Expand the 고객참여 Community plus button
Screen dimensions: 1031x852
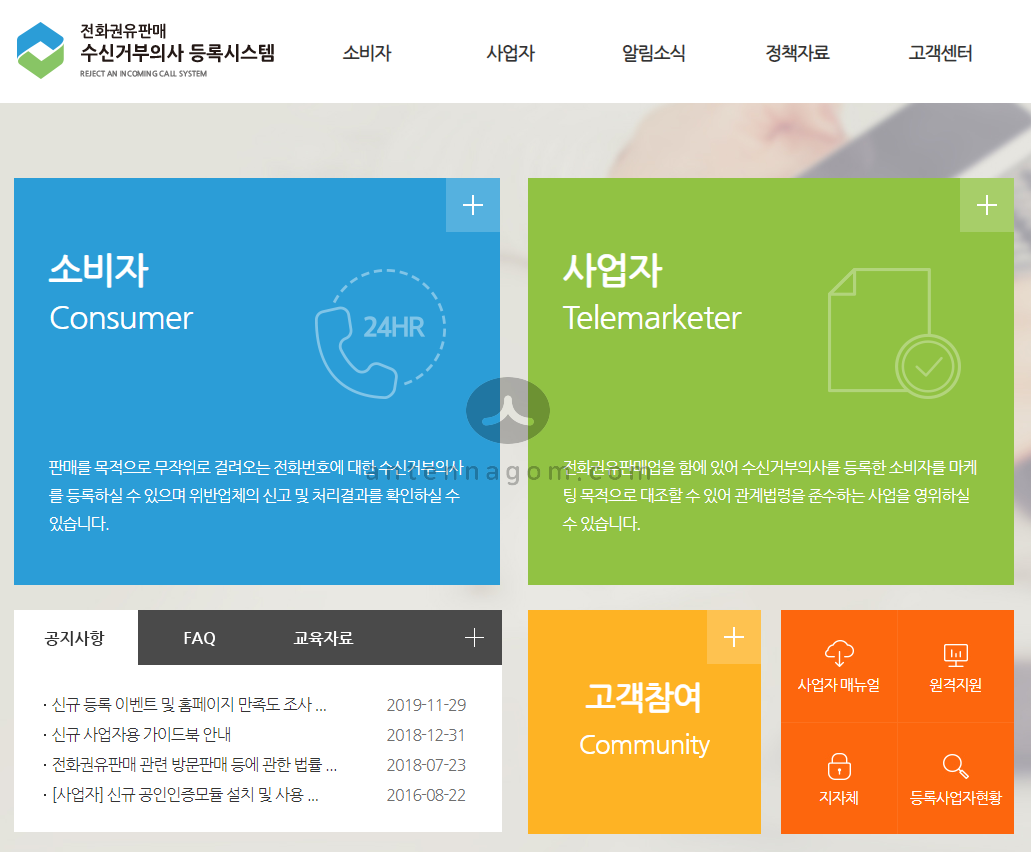coord(734,637)
